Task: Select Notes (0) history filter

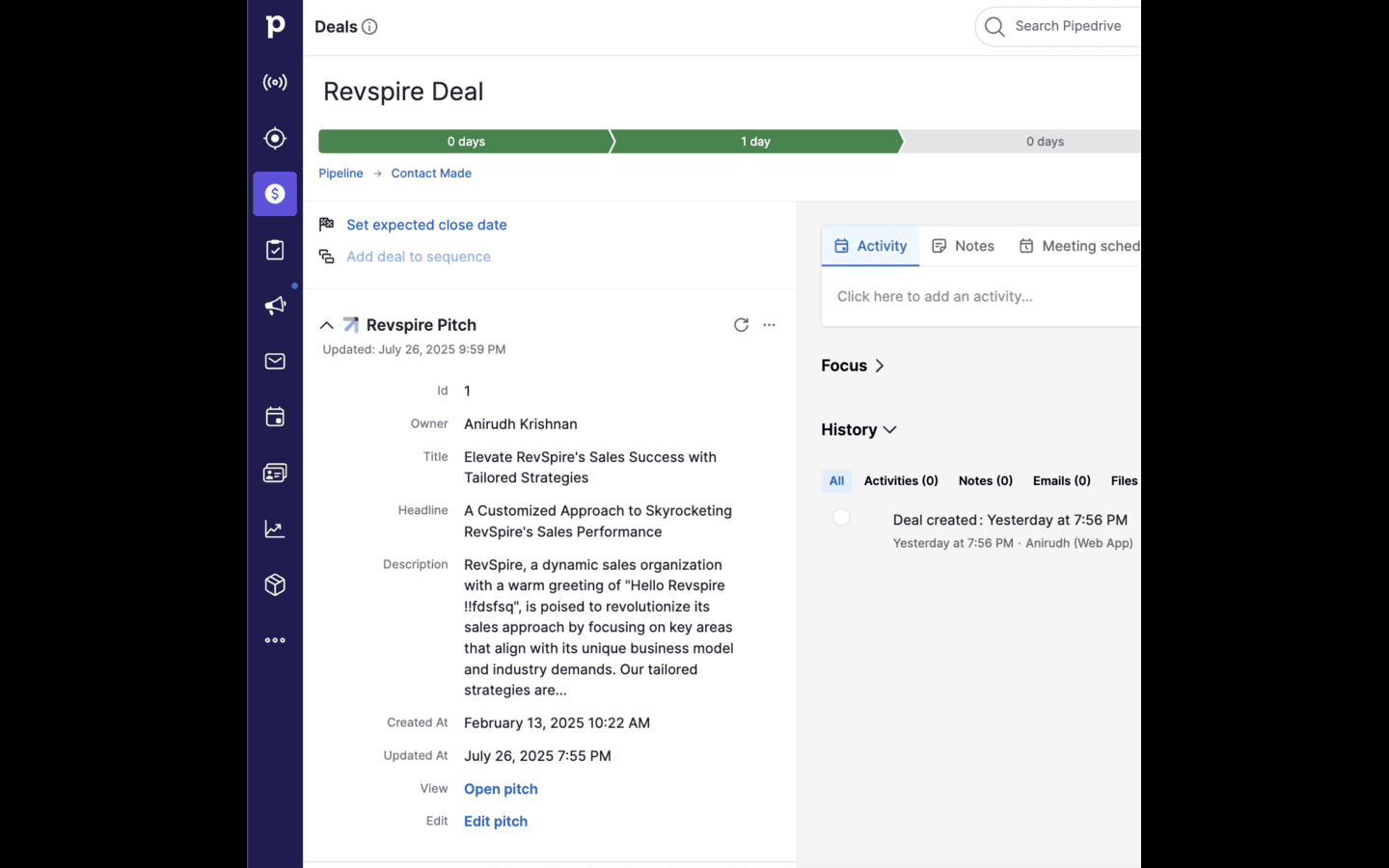Action: click(x=986, y=480)
